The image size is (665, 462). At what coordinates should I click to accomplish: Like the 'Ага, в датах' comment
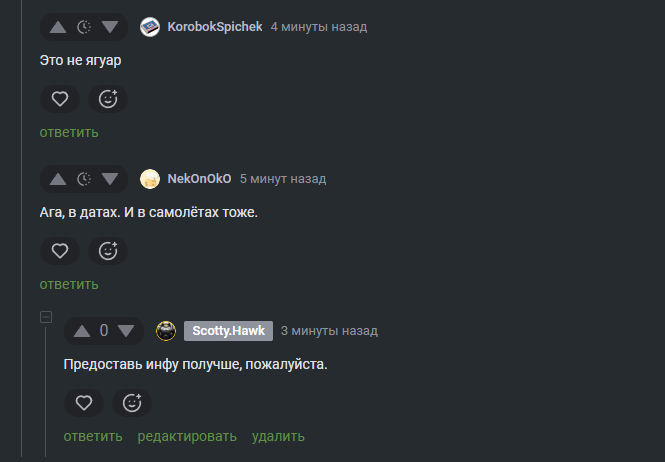(x=60, y=251)
